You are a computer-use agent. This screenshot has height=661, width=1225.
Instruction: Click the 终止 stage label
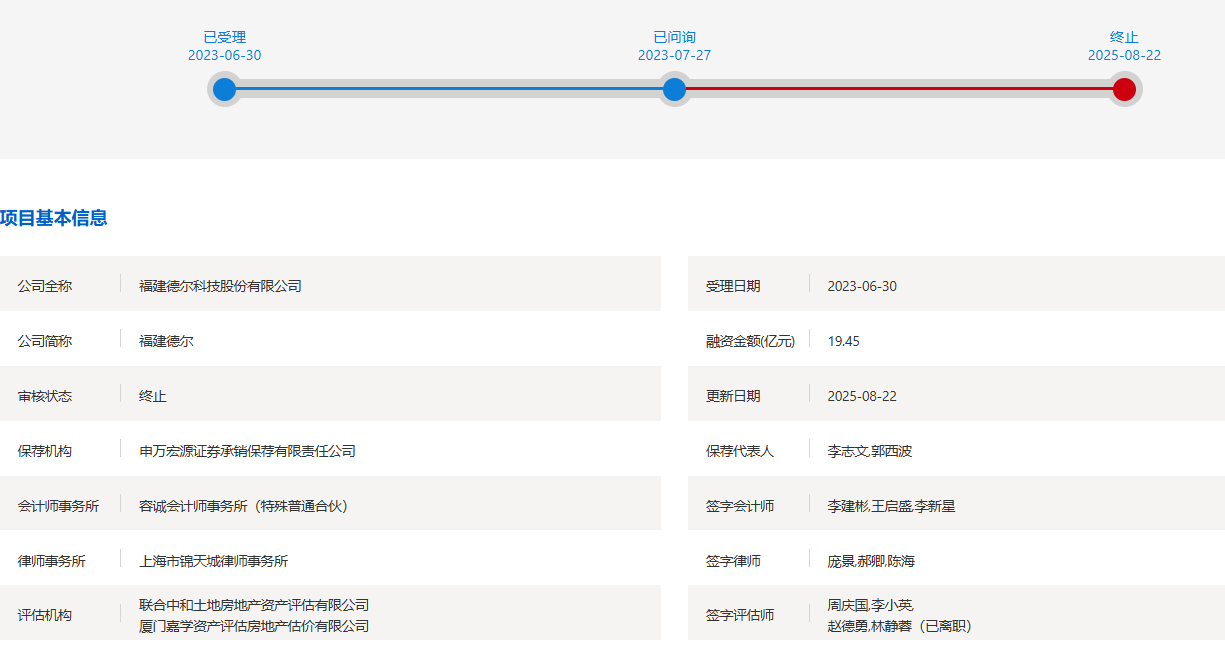pyautogui.click(x=1124, y=36)
